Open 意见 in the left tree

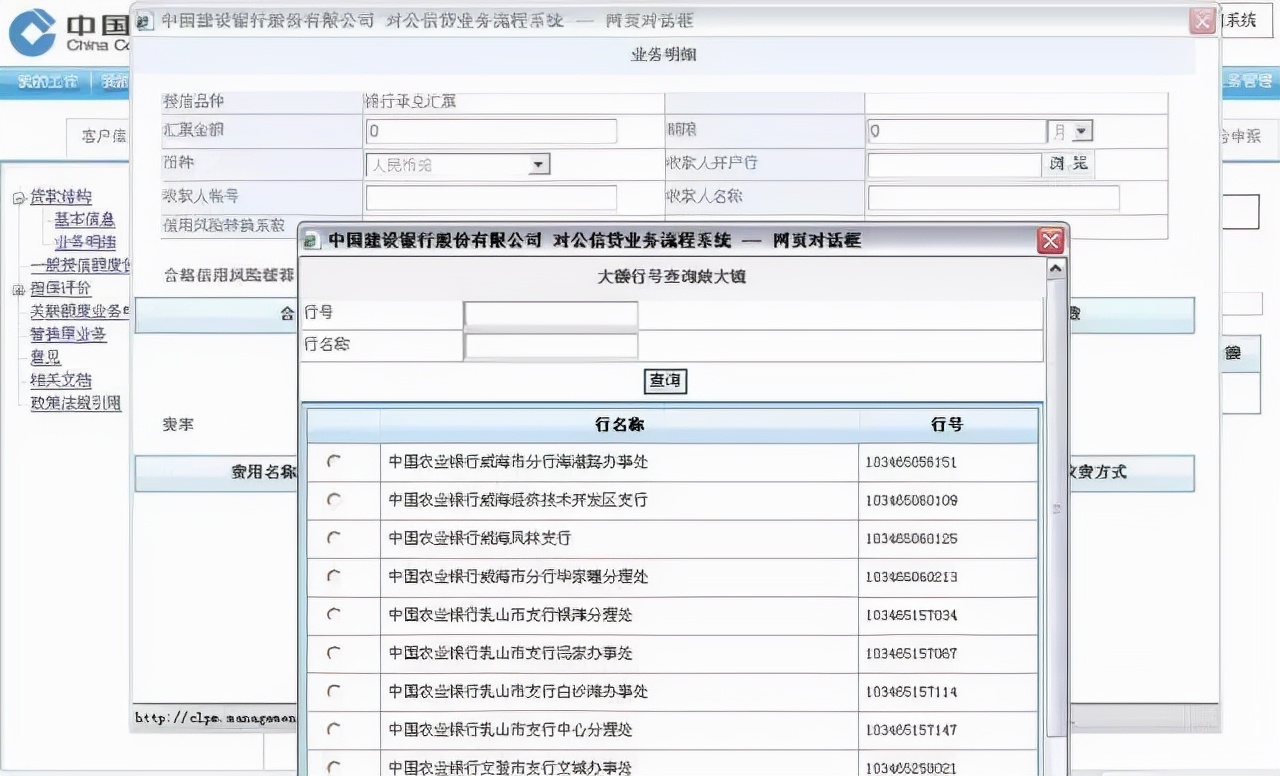coord(45,357)
